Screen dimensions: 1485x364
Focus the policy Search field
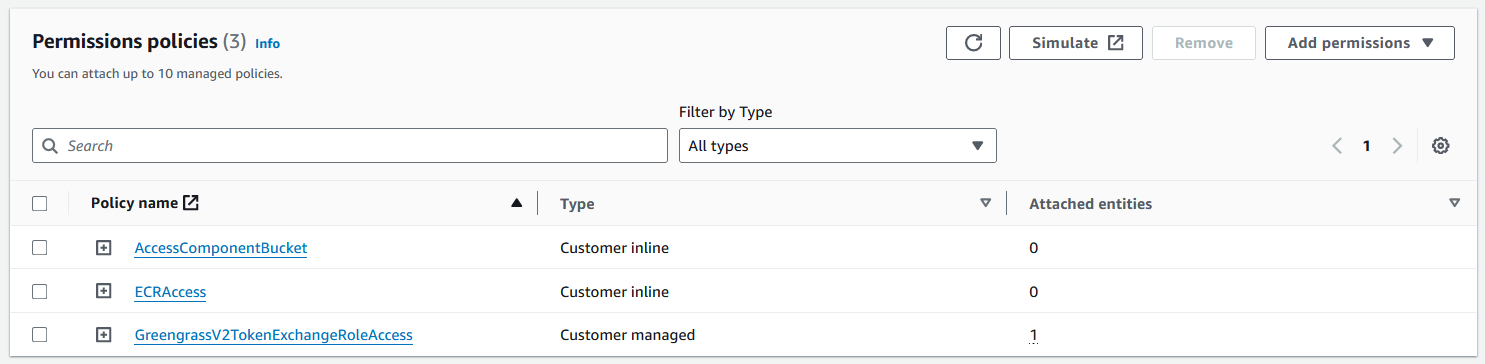pyautogui.click(x=350, y=146)
